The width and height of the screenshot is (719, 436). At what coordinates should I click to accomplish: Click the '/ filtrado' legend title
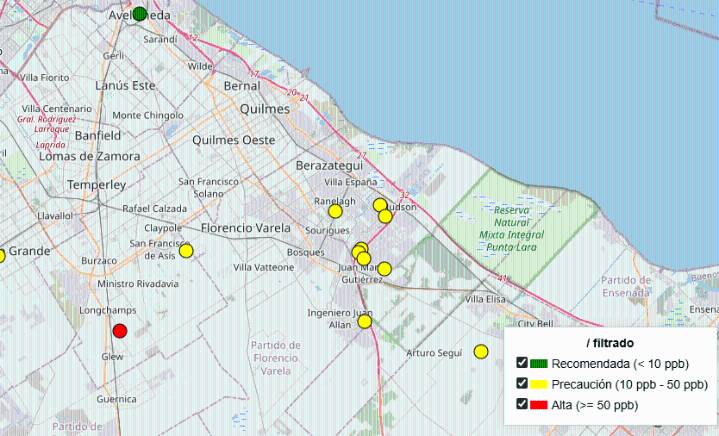coord(610,343)
